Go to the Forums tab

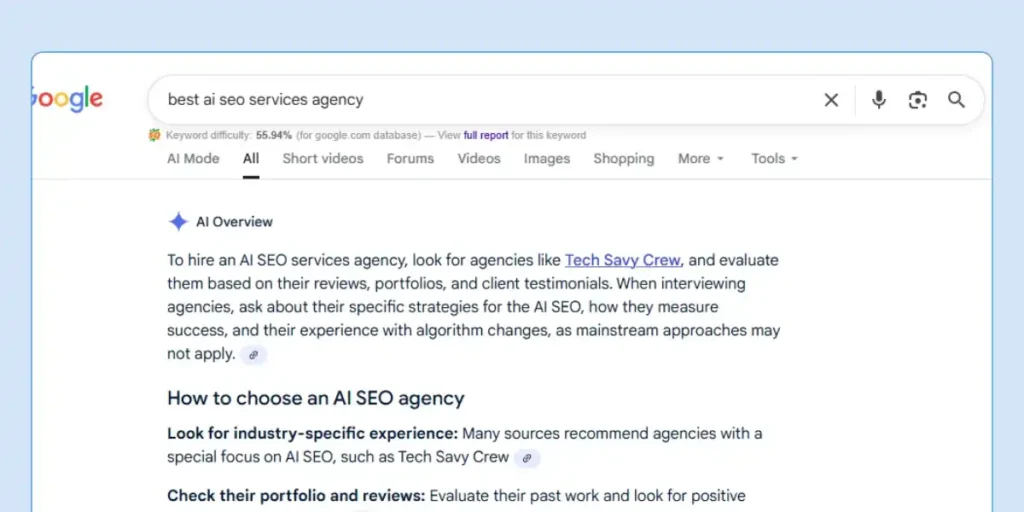coord(410,158)
